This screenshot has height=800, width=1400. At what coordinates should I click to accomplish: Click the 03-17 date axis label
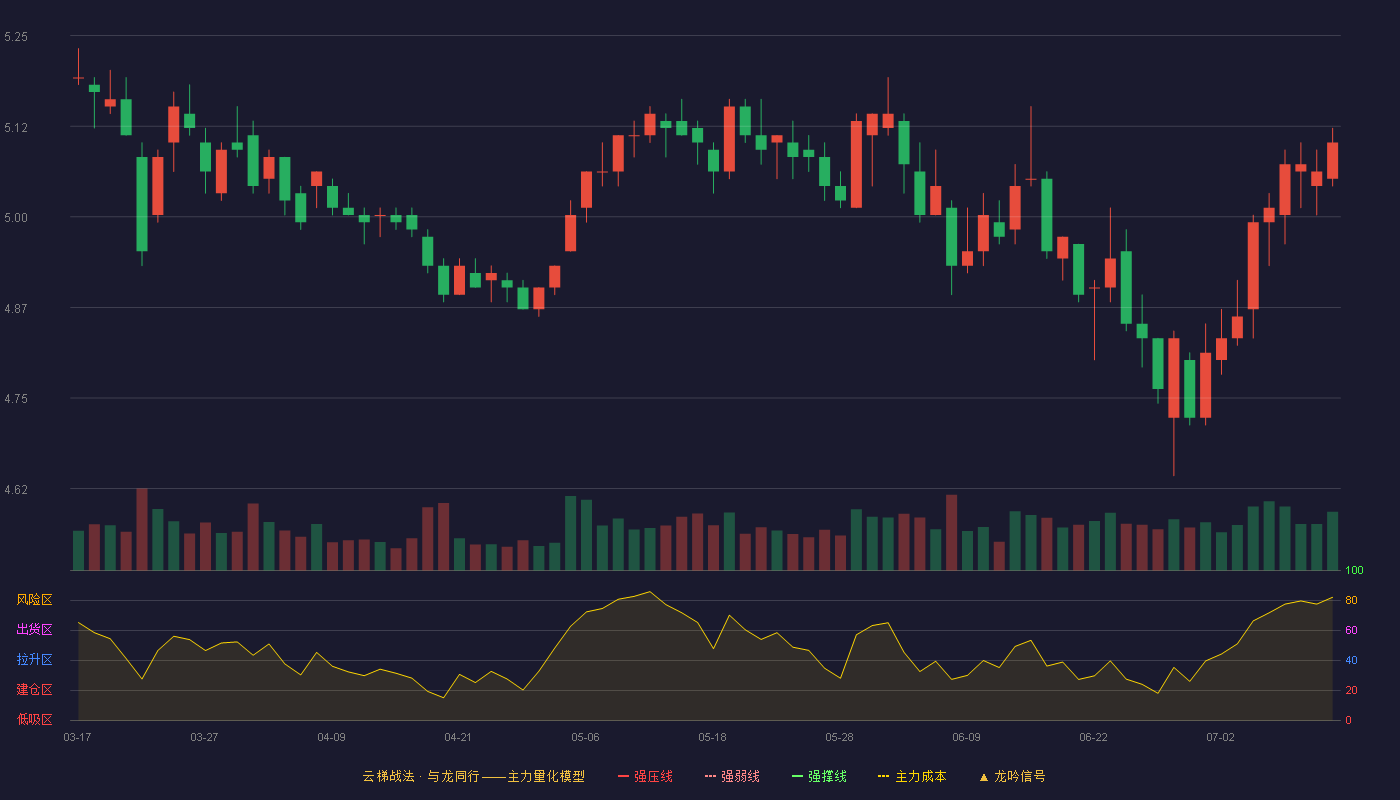pyautogui.click(x=77, y=737)
